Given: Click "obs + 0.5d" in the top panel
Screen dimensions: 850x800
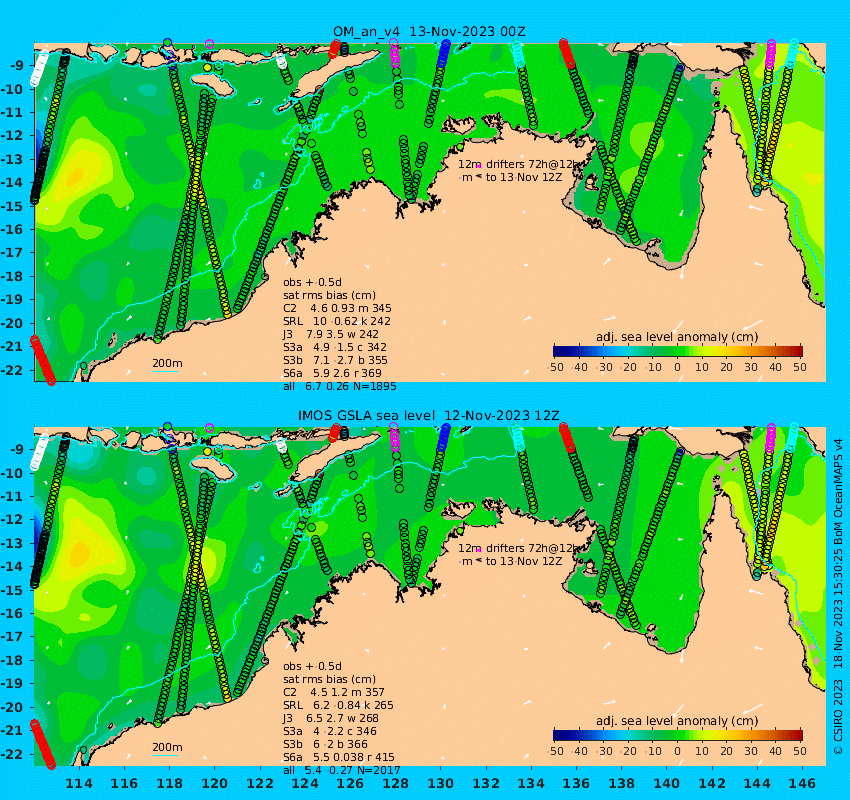Looking at the screenshot, I should click(312, 282).
